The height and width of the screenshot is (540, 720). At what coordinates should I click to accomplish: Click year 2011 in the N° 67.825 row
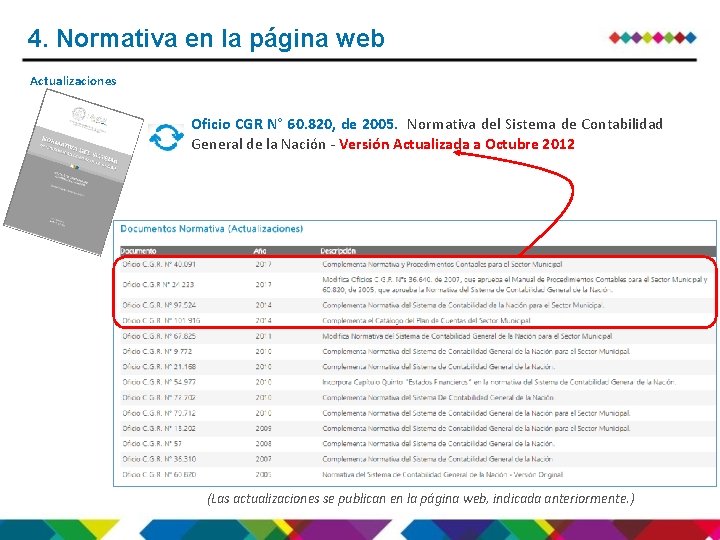tap(263, 336)
